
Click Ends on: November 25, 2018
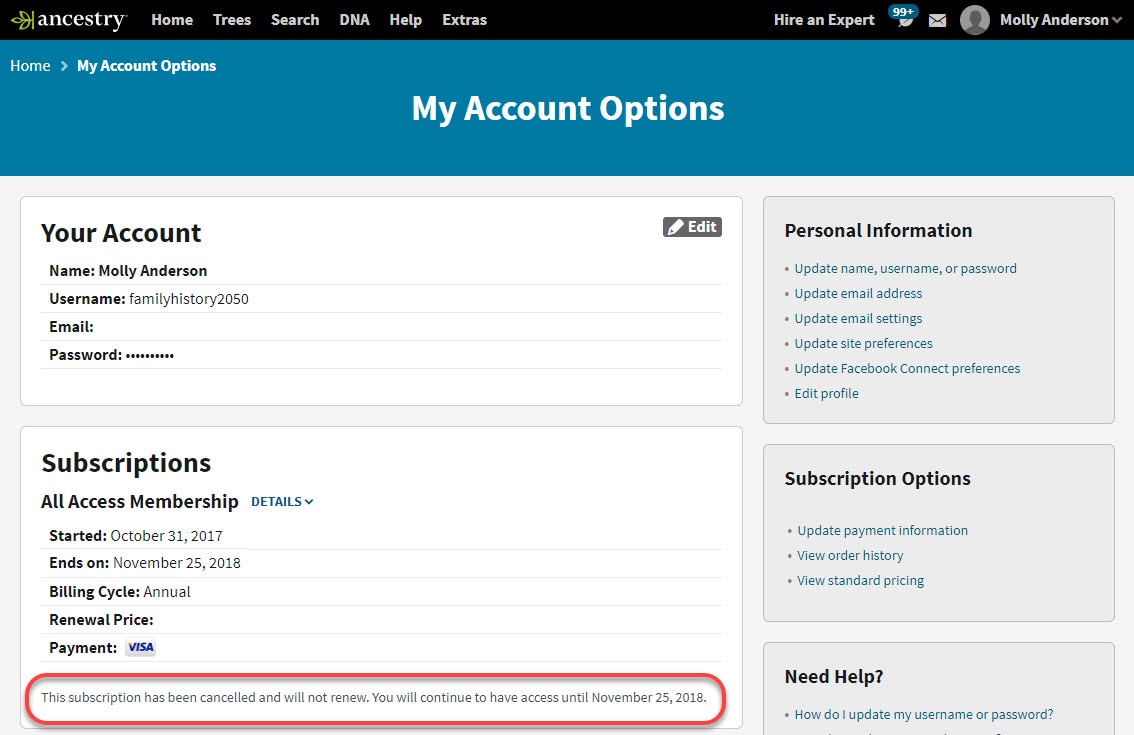[x=145, y=563]
